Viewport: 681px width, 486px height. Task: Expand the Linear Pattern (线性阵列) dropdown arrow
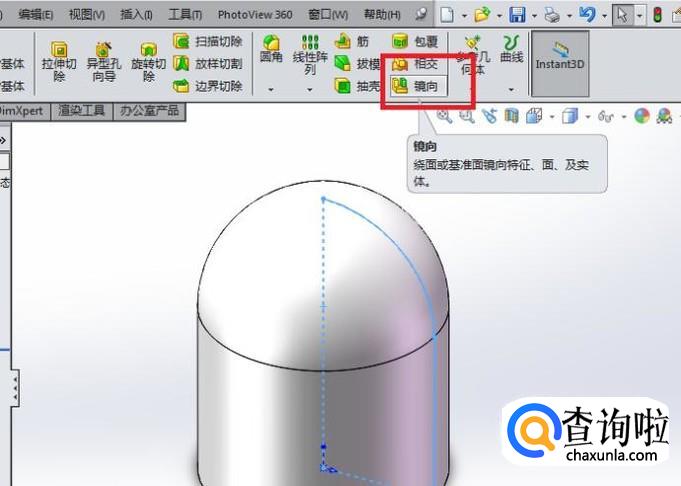click(x=310, y=89)
